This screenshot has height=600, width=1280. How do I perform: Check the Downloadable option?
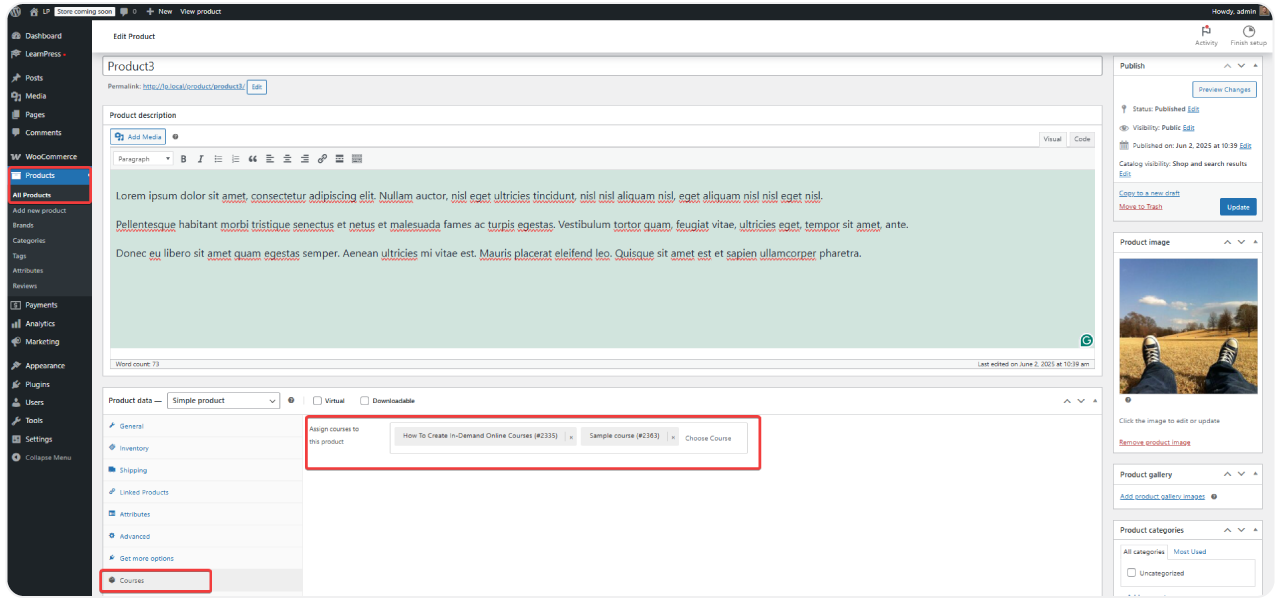point(364,400)
